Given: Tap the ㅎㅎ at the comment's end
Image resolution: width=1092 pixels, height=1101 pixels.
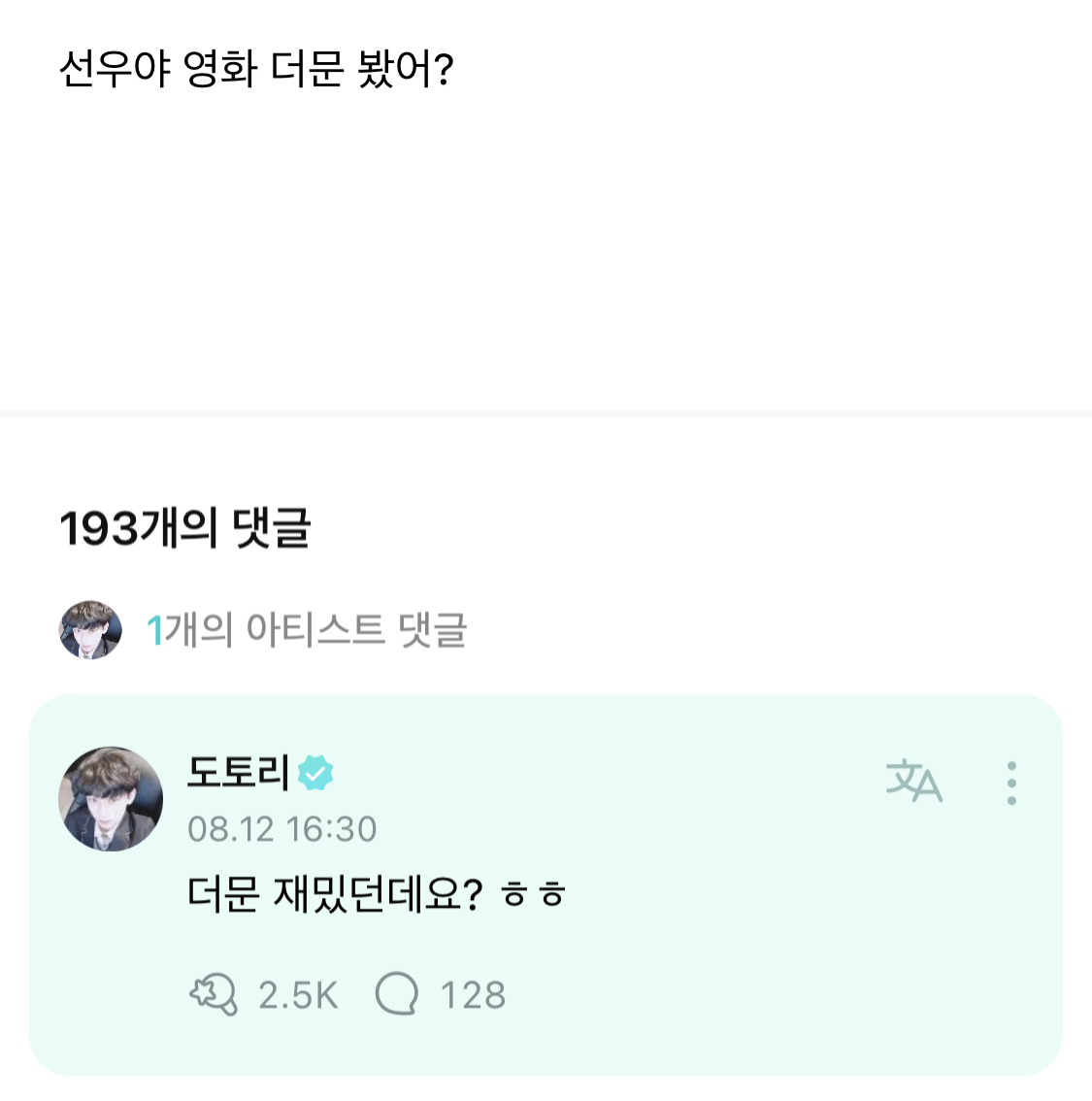Looking at the screenshot, I should 533,895.
